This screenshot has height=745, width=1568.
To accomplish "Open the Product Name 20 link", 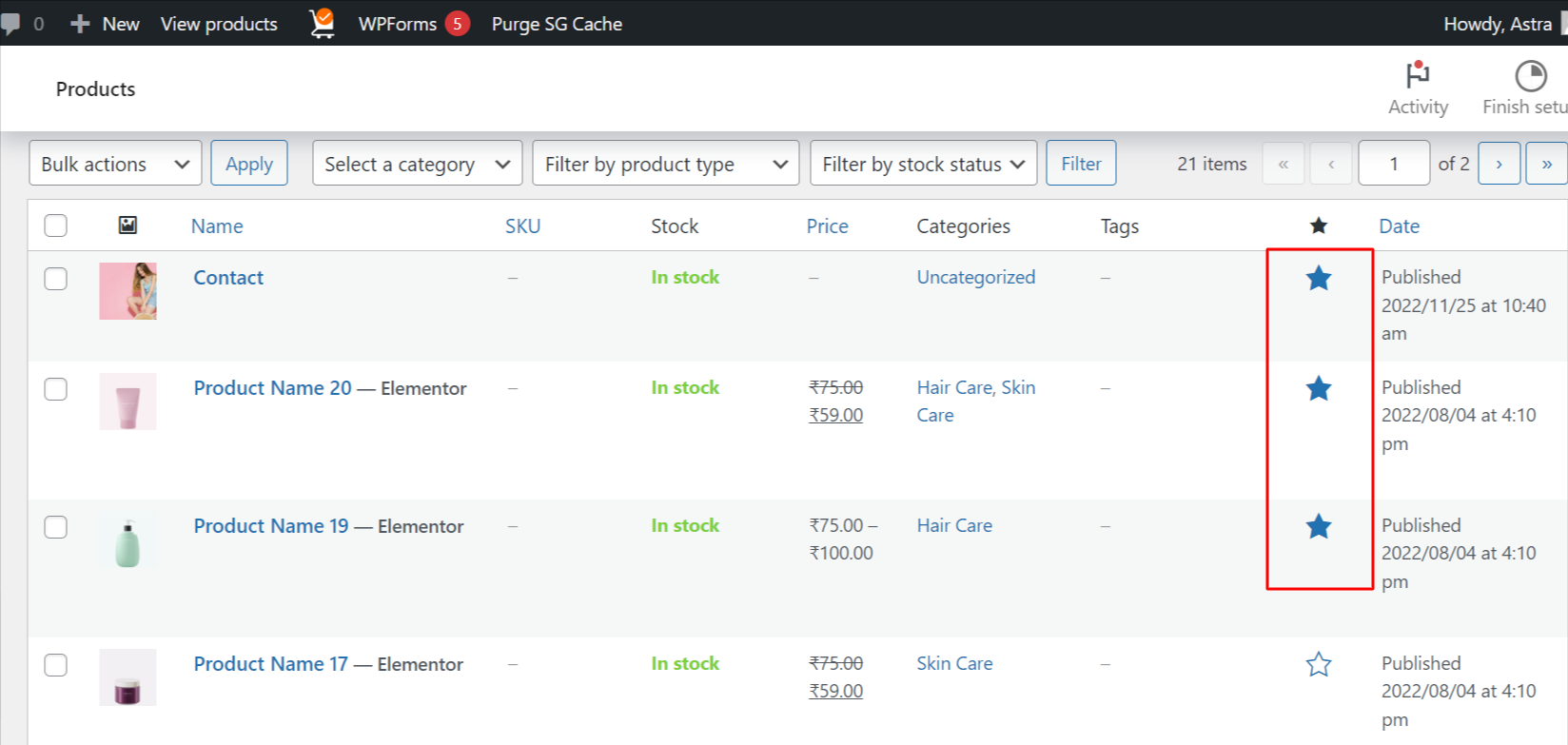I will point(272,388).
